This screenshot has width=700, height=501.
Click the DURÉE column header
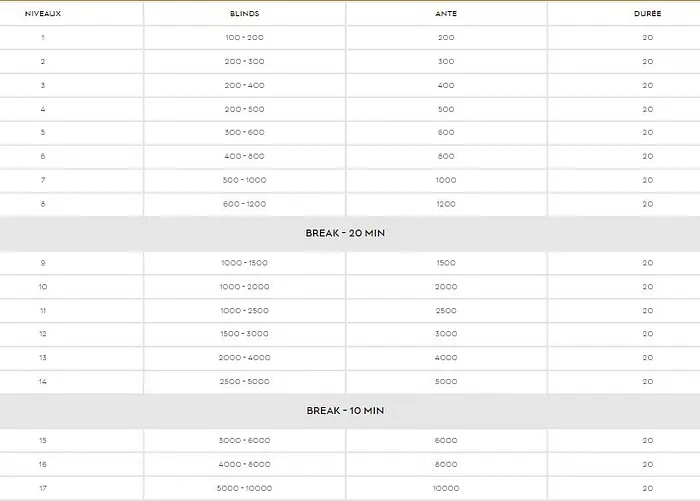click(x=647, y=14)
